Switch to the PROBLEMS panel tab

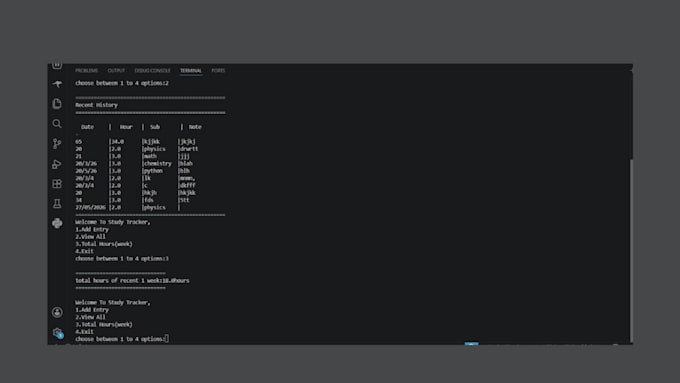[87, 70]
